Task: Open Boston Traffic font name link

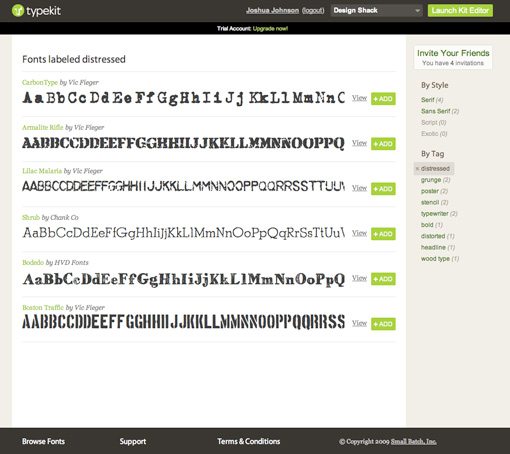Action: point(43,307)
